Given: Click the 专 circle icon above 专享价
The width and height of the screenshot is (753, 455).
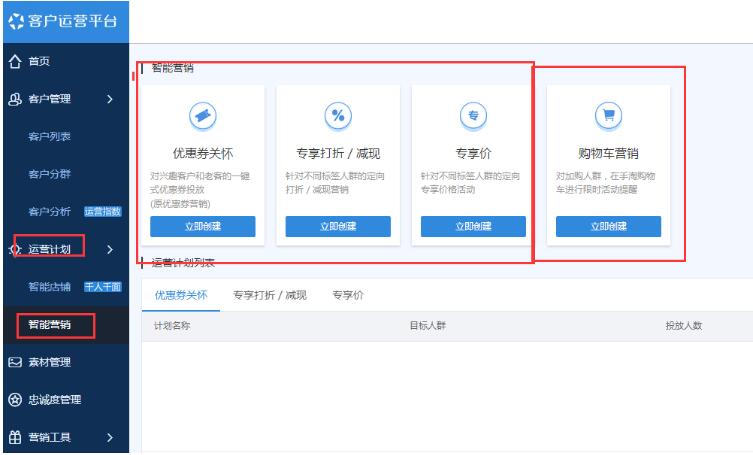Looking at the screenshot, I should point(473,116).
